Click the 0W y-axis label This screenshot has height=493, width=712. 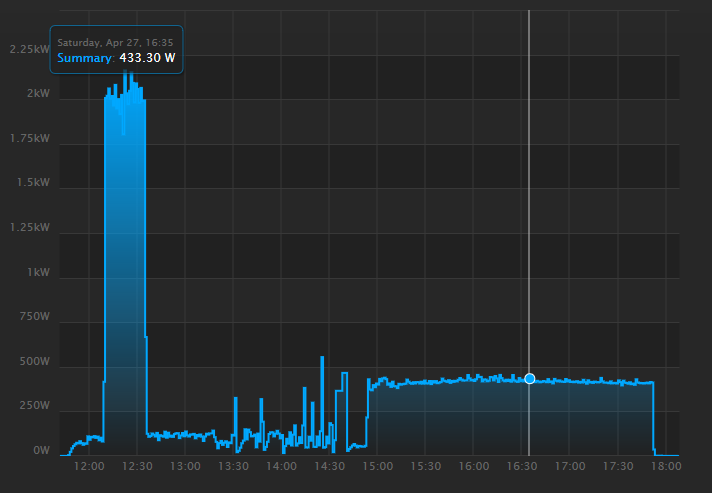41,451
